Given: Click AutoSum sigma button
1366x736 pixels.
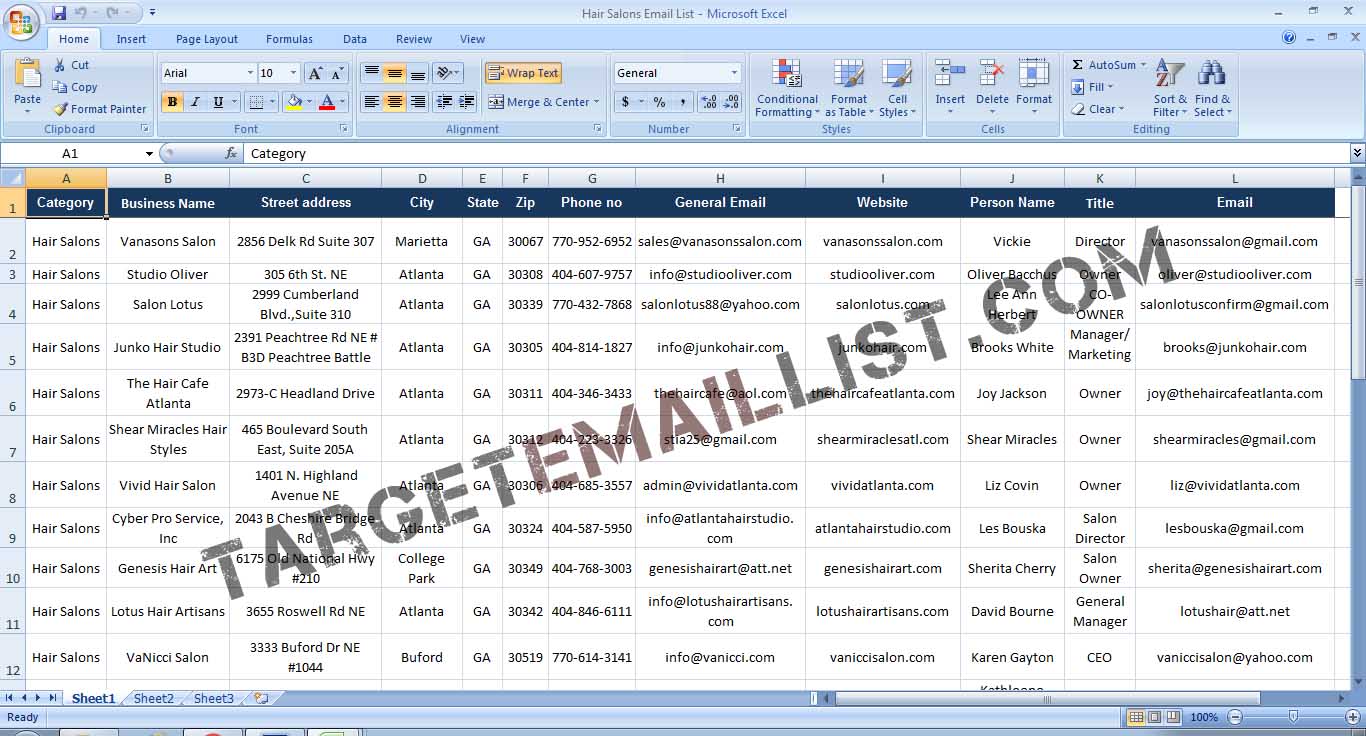Looking at the screenshot, I should click(x=1078, y=65).
